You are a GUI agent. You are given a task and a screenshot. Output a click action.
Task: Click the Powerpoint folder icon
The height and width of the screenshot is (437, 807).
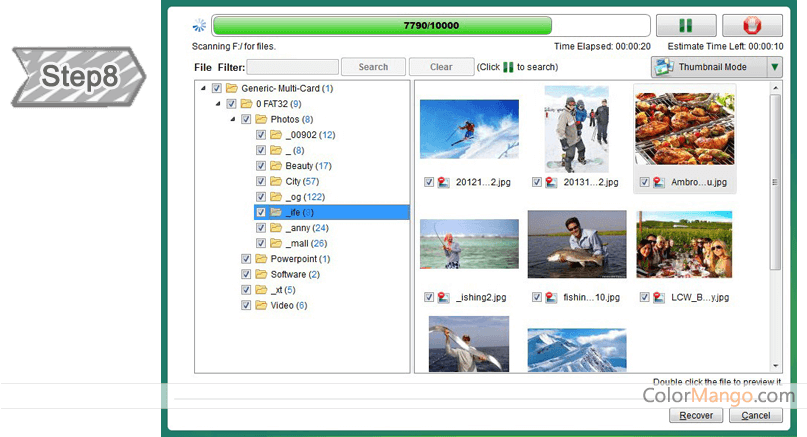[x=261, y=259]
